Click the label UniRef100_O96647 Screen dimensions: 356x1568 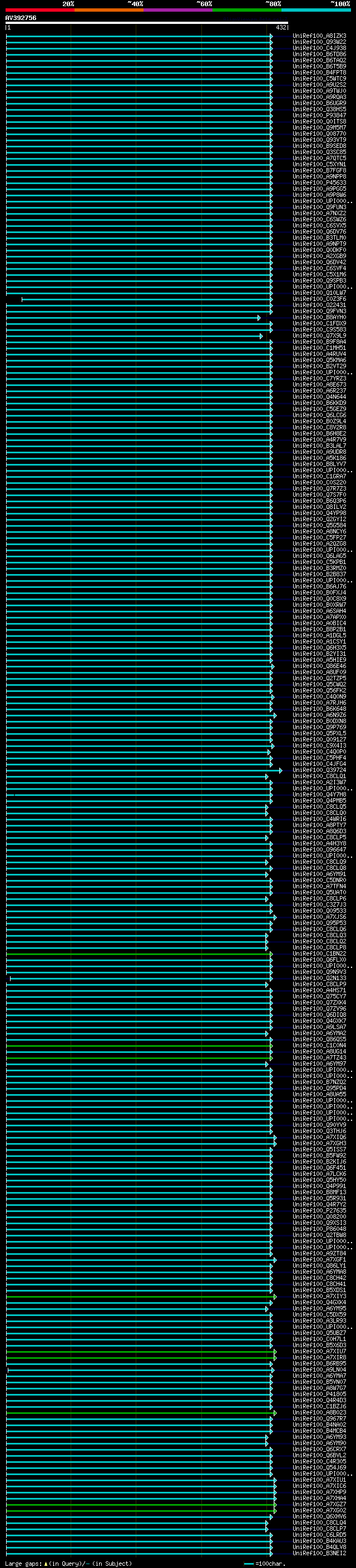pos(319,850)
